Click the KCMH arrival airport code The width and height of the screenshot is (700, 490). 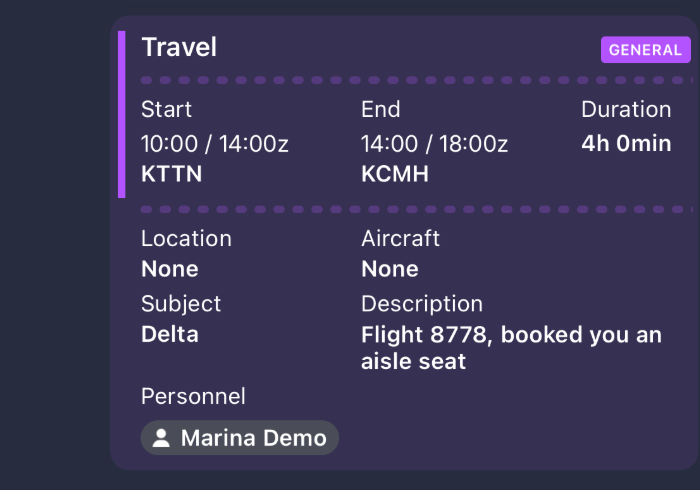tap(395, 174)
